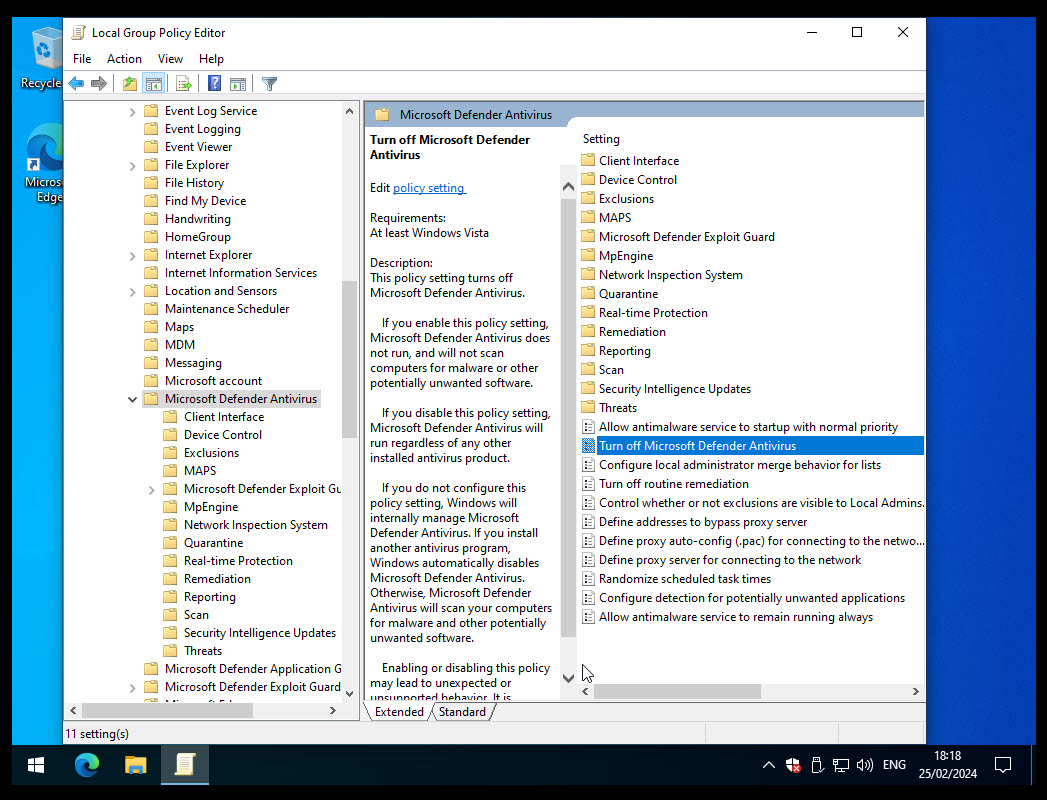Collapse the Microsoft Defender Antivirus node
This screenshot has height=800, width=1047.
(132, 398)
